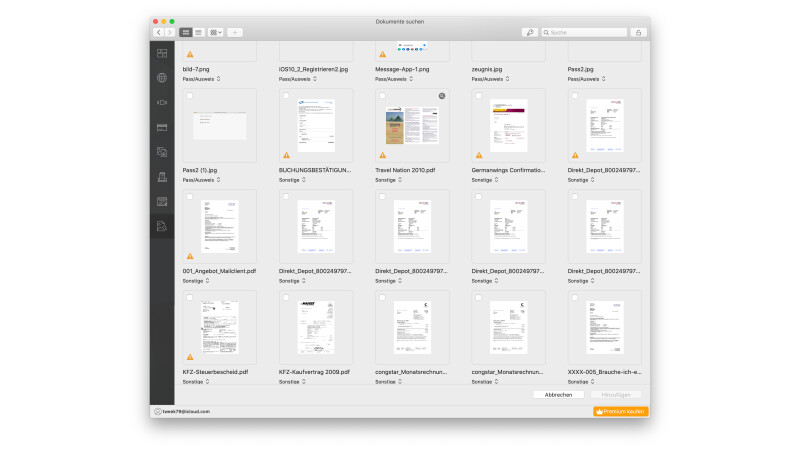Click the document search icon in the sidebar
800x450 pixels.
pyautogui.click(x=161, y=226)
